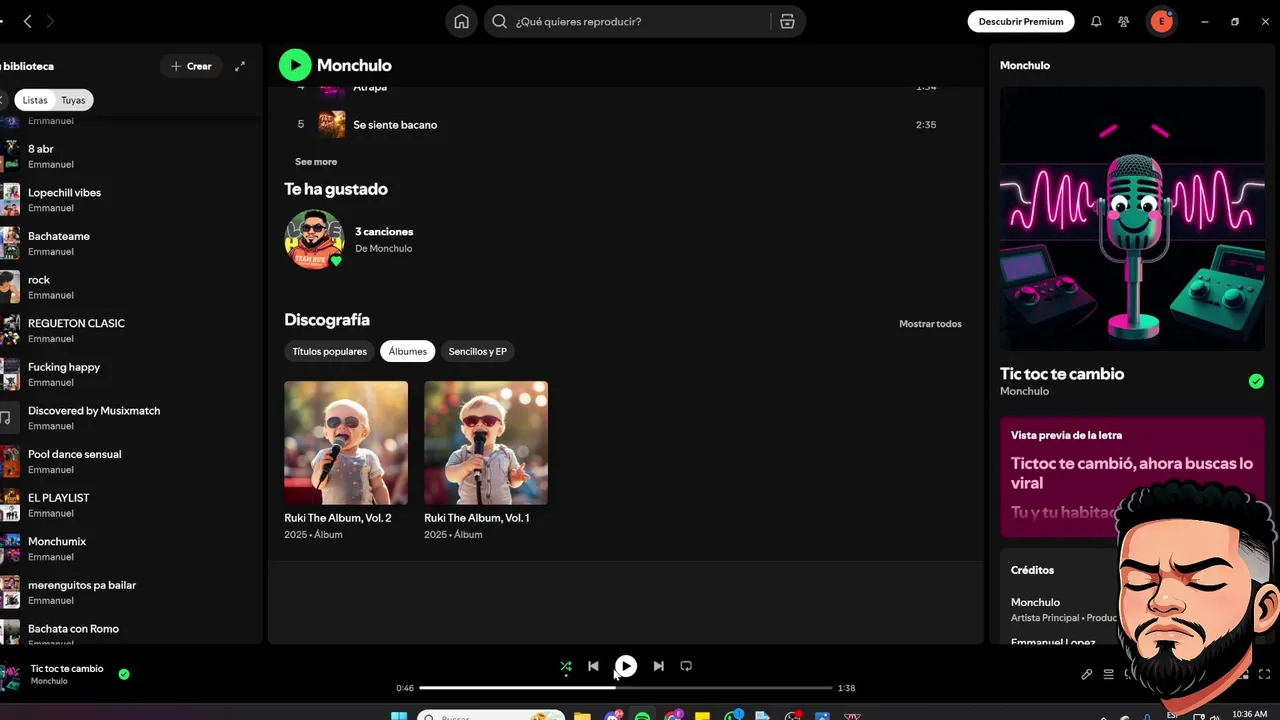The width and height of the screenshot is (1280, 720).
Task: Toggle liked check in now-playing bar
Action: coord(124,674)
